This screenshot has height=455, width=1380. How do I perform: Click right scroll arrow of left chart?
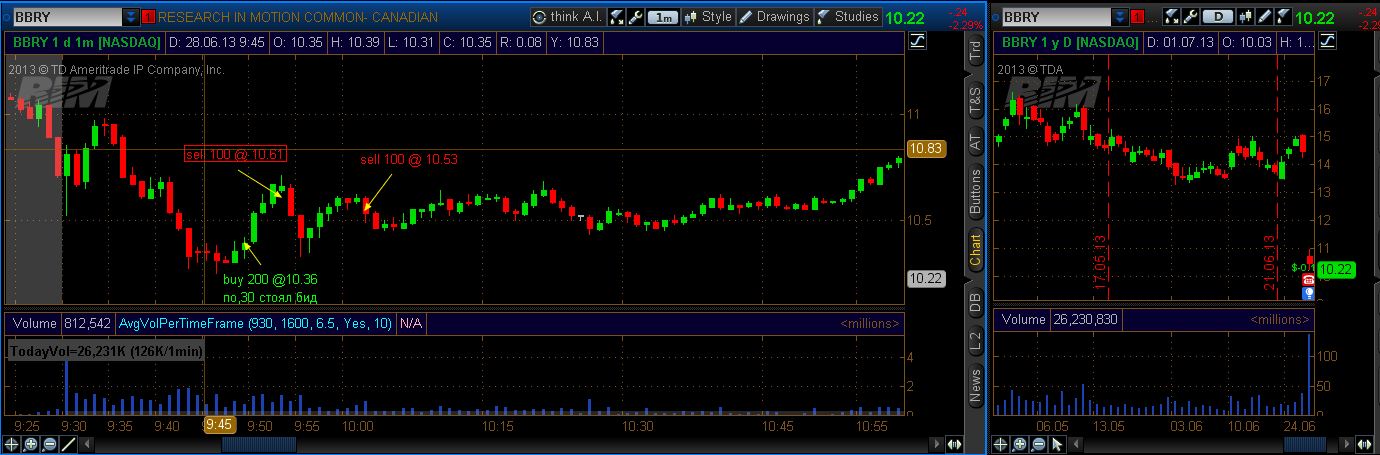pyautogui.click(x=936, y=444)
